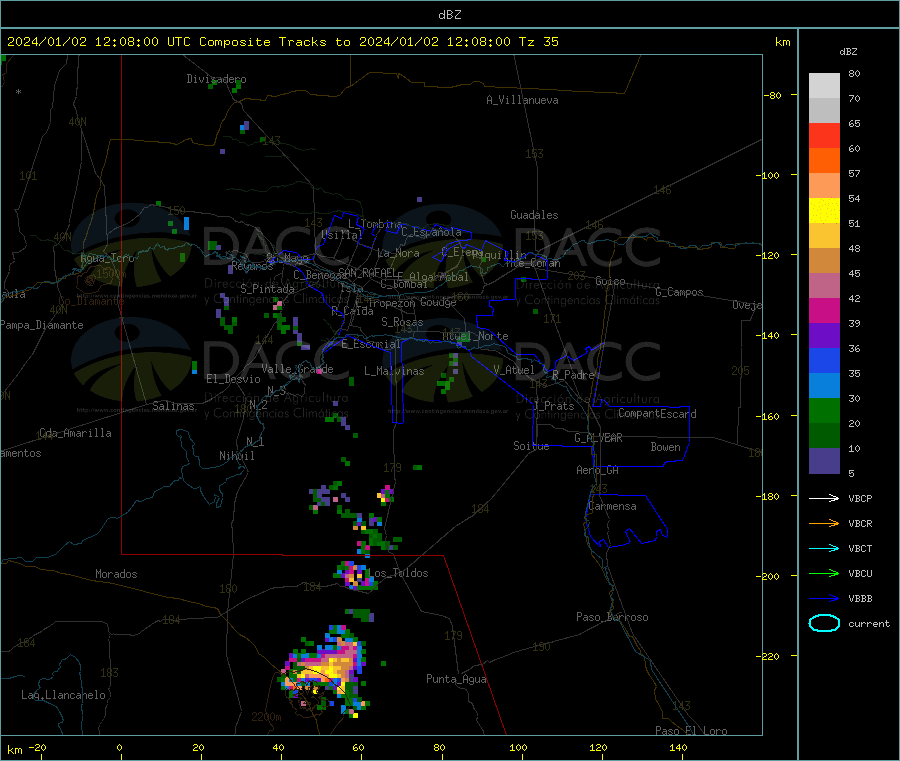Click the storm echo beside Los_Toldos
Image resolution: width=900 pixels, height=761 pixels.
(356, 576)
